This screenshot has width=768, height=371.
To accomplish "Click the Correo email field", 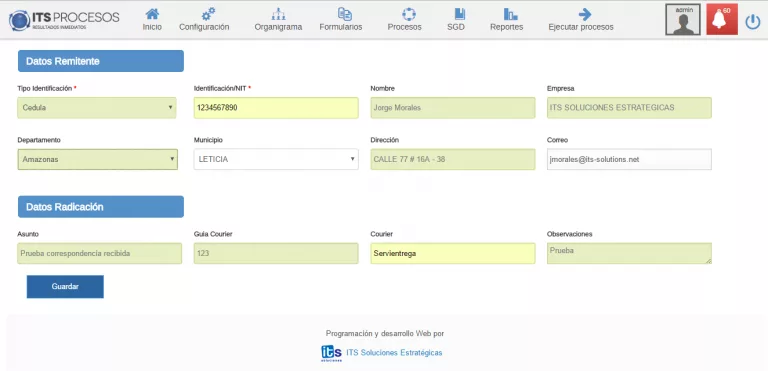I will pyautogui.click(x=629, y=159).
